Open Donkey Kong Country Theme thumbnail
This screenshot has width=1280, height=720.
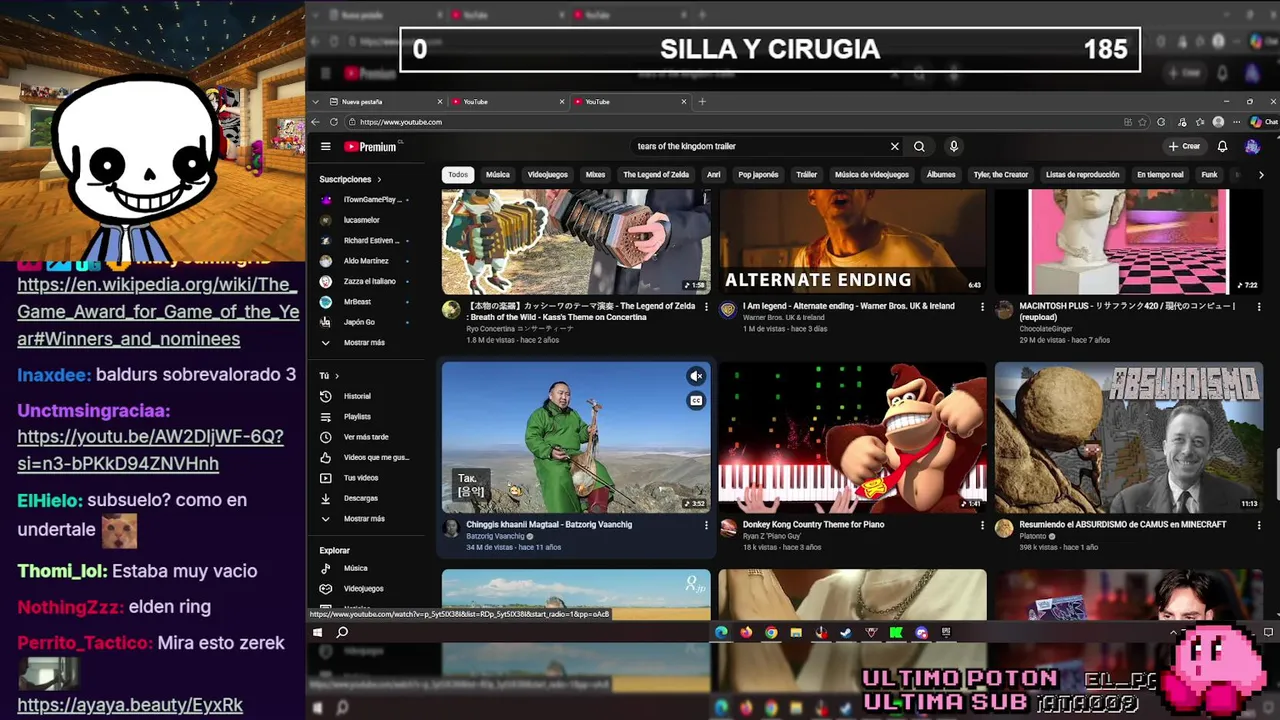tap(852, 437)
